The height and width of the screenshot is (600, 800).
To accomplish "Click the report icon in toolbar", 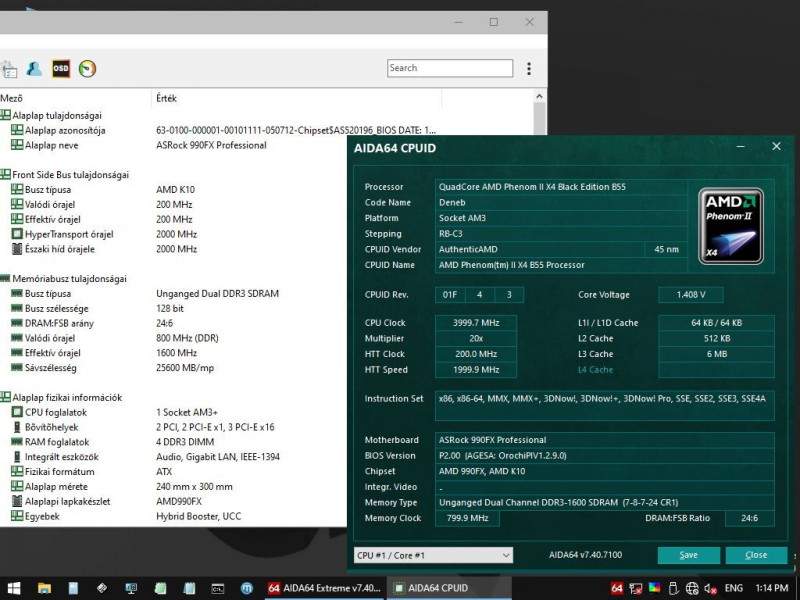I will click(9, 70).
